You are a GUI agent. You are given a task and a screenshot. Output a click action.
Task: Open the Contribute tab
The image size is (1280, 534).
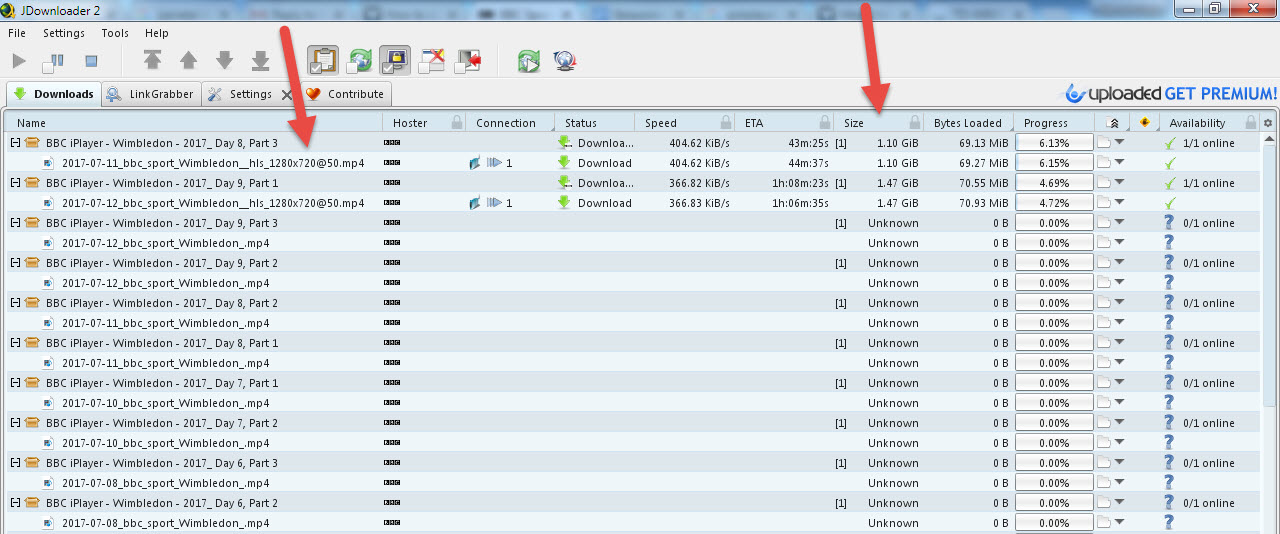tap(345, 94)
